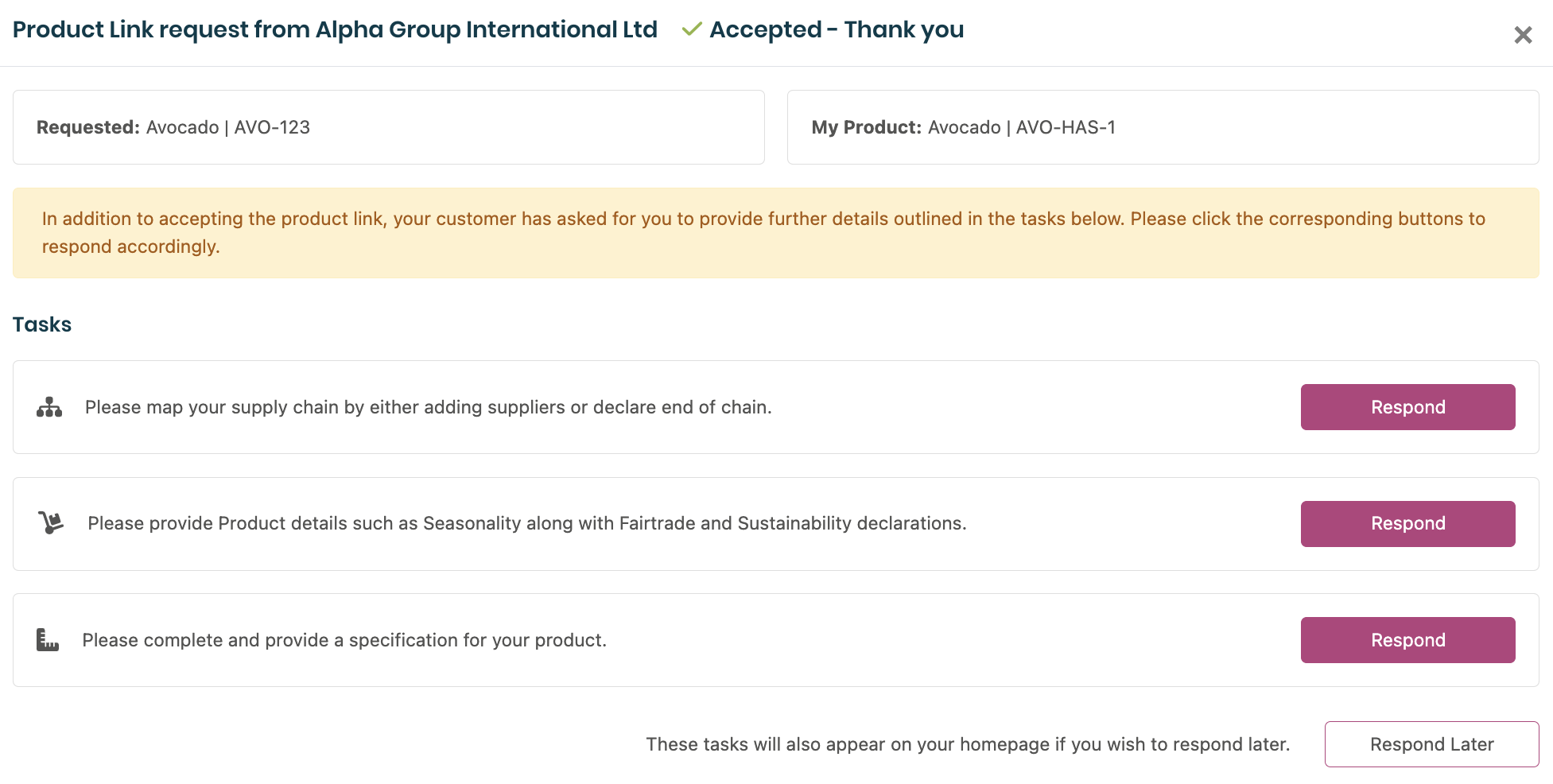
Task: Click the 'Accepted - Thank you' status text
Action: 836,29
